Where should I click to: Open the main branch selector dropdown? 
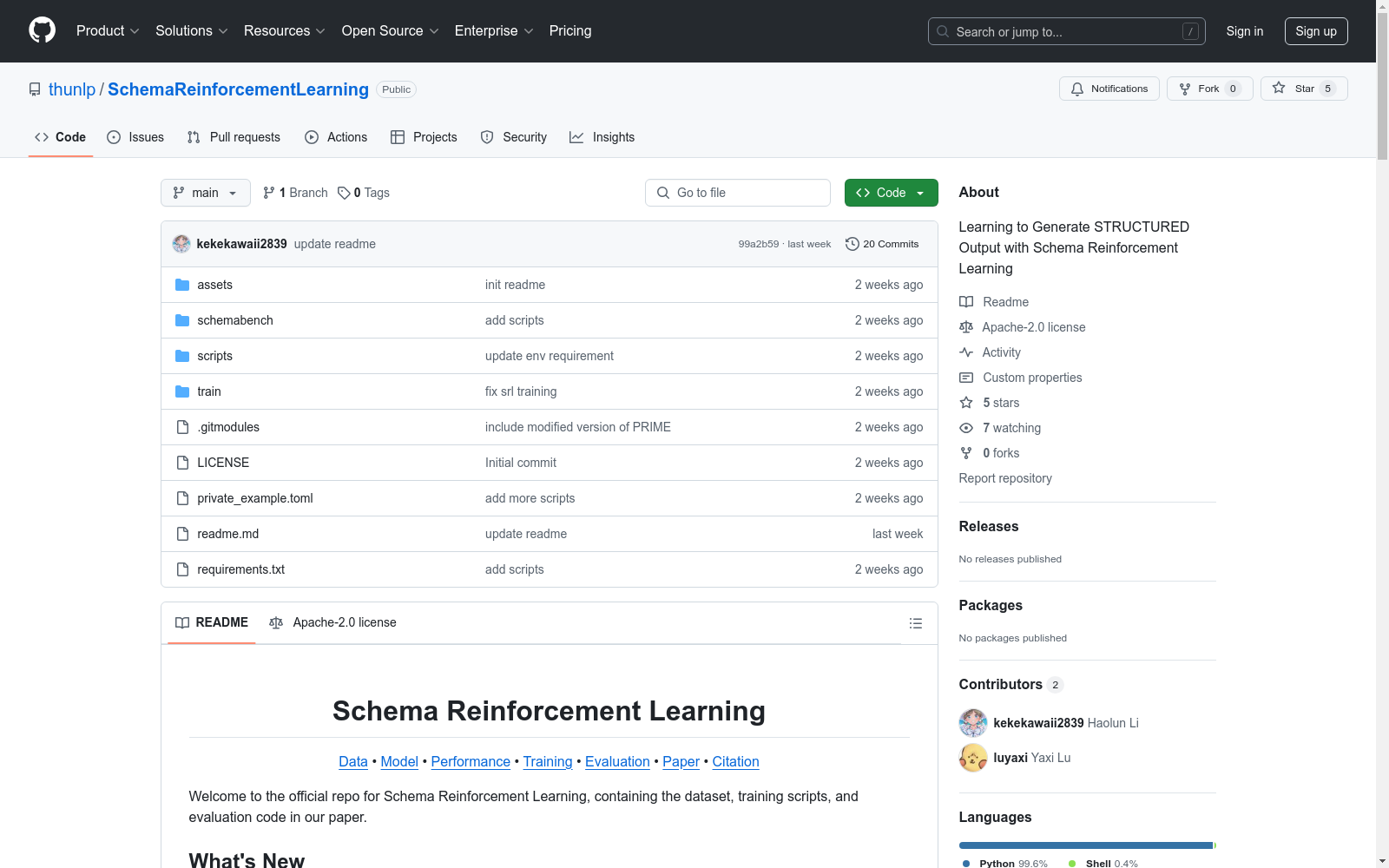[206, 193]
